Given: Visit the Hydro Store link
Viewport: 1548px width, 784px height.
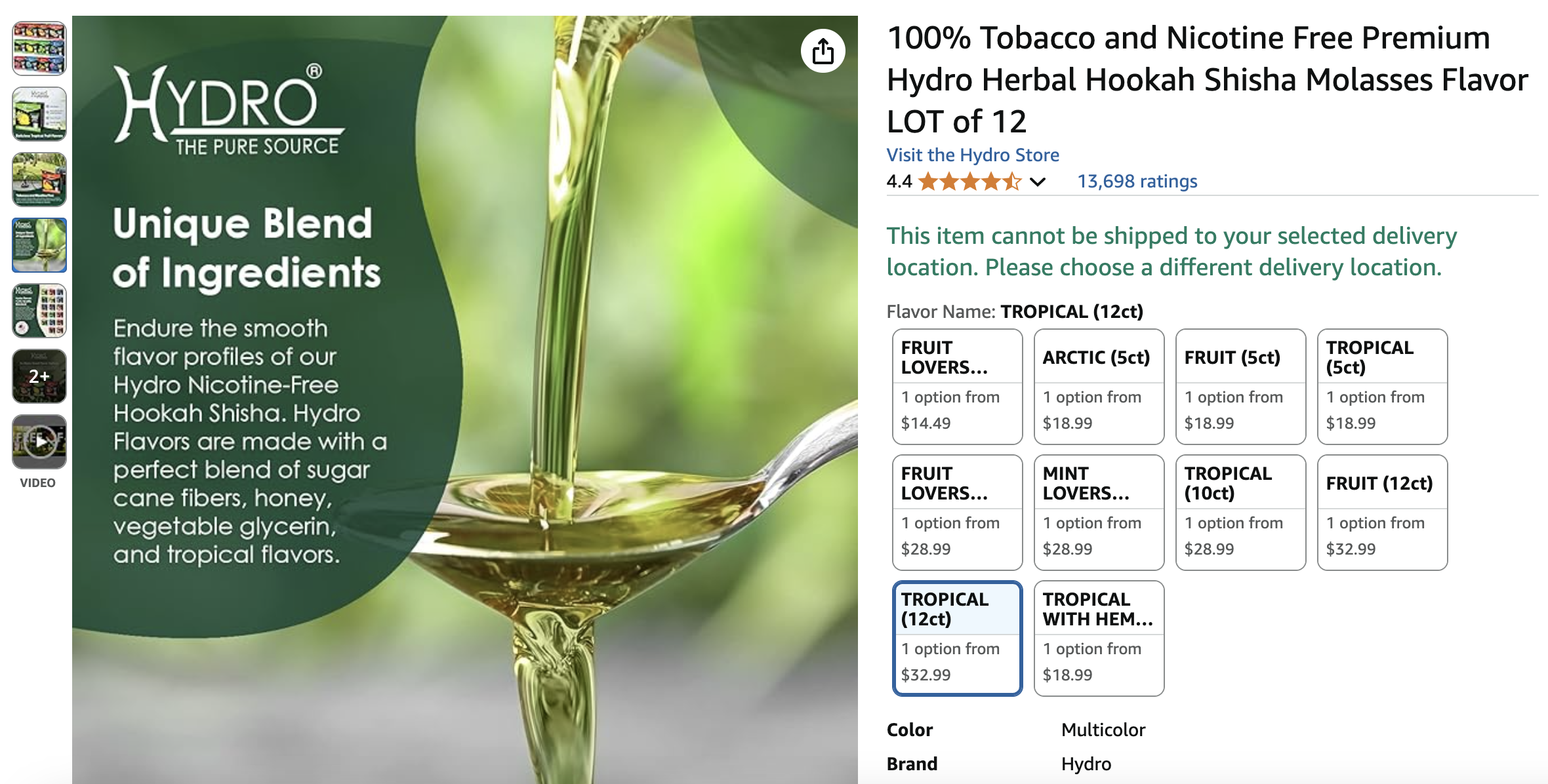Looking at the screenshot, I should (x=972, y=155).
